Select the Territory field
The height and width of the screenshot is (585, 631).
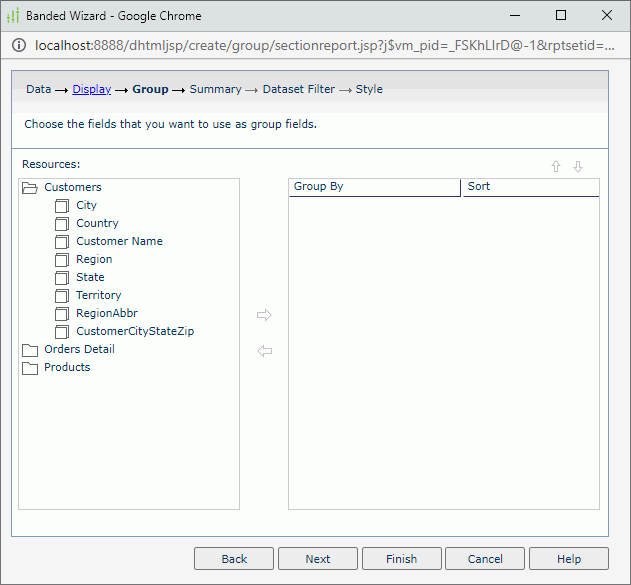point(98,295)
